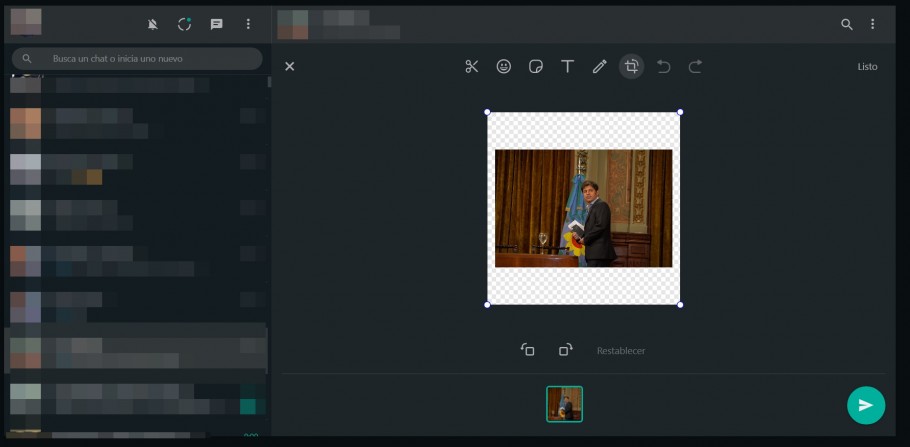This screenshot has width=910, height=447.
Task: Click Restablecer to reset crop
Action: (x=621, y=351)
